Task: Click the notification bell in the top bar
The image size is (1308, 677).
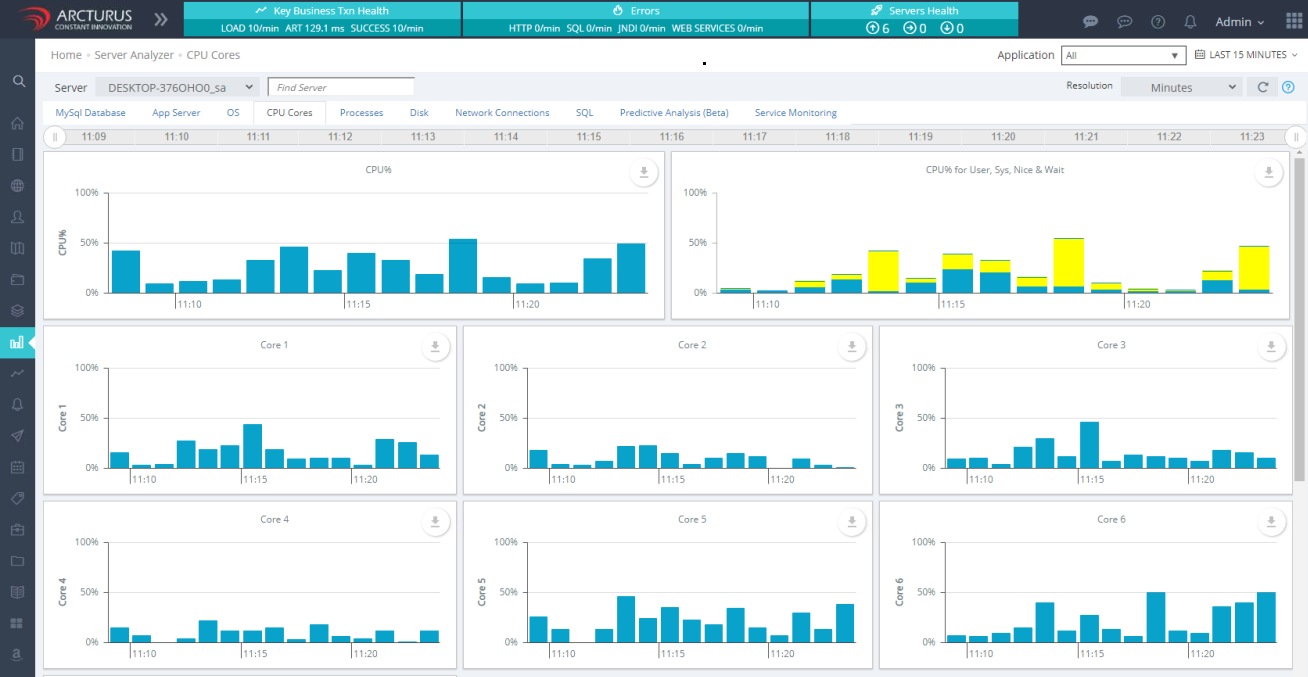Action: click(x=1190, y=21)
